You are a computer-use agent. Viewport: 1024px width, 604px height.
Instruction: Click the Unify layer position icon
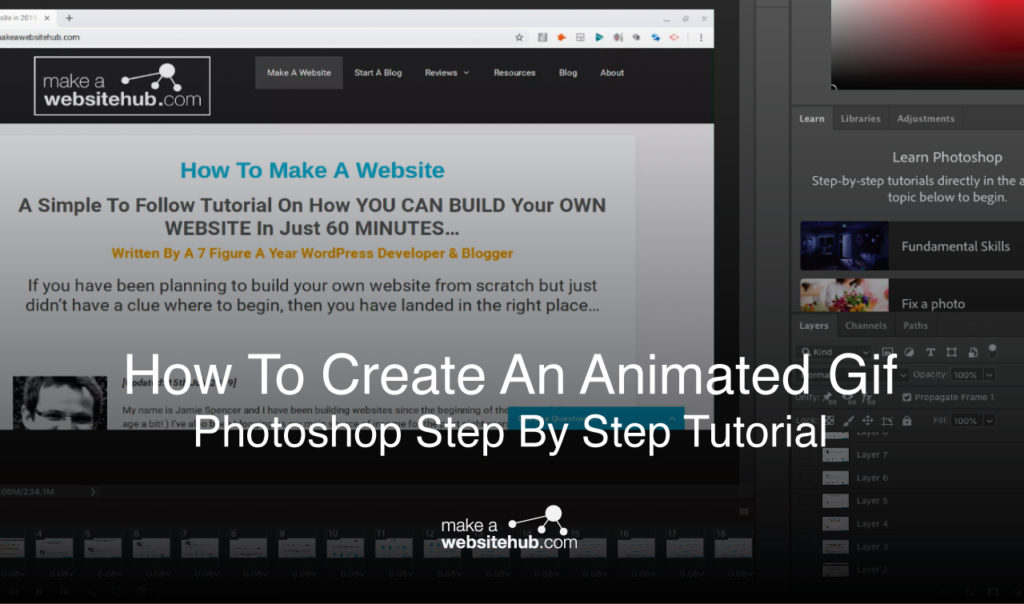[x=827, y=397]
